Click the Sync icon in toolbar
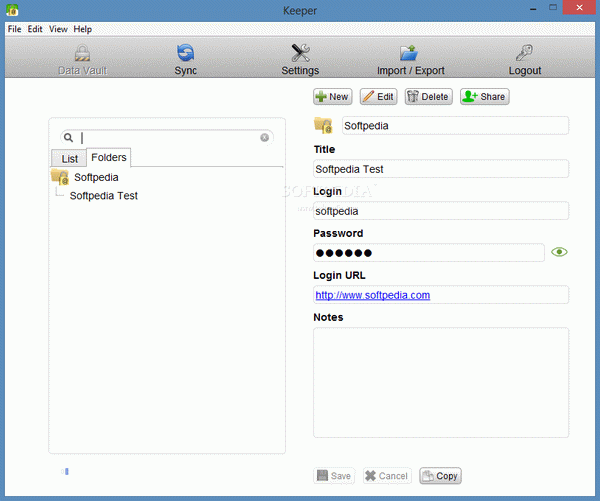 [x=185, y=54]
